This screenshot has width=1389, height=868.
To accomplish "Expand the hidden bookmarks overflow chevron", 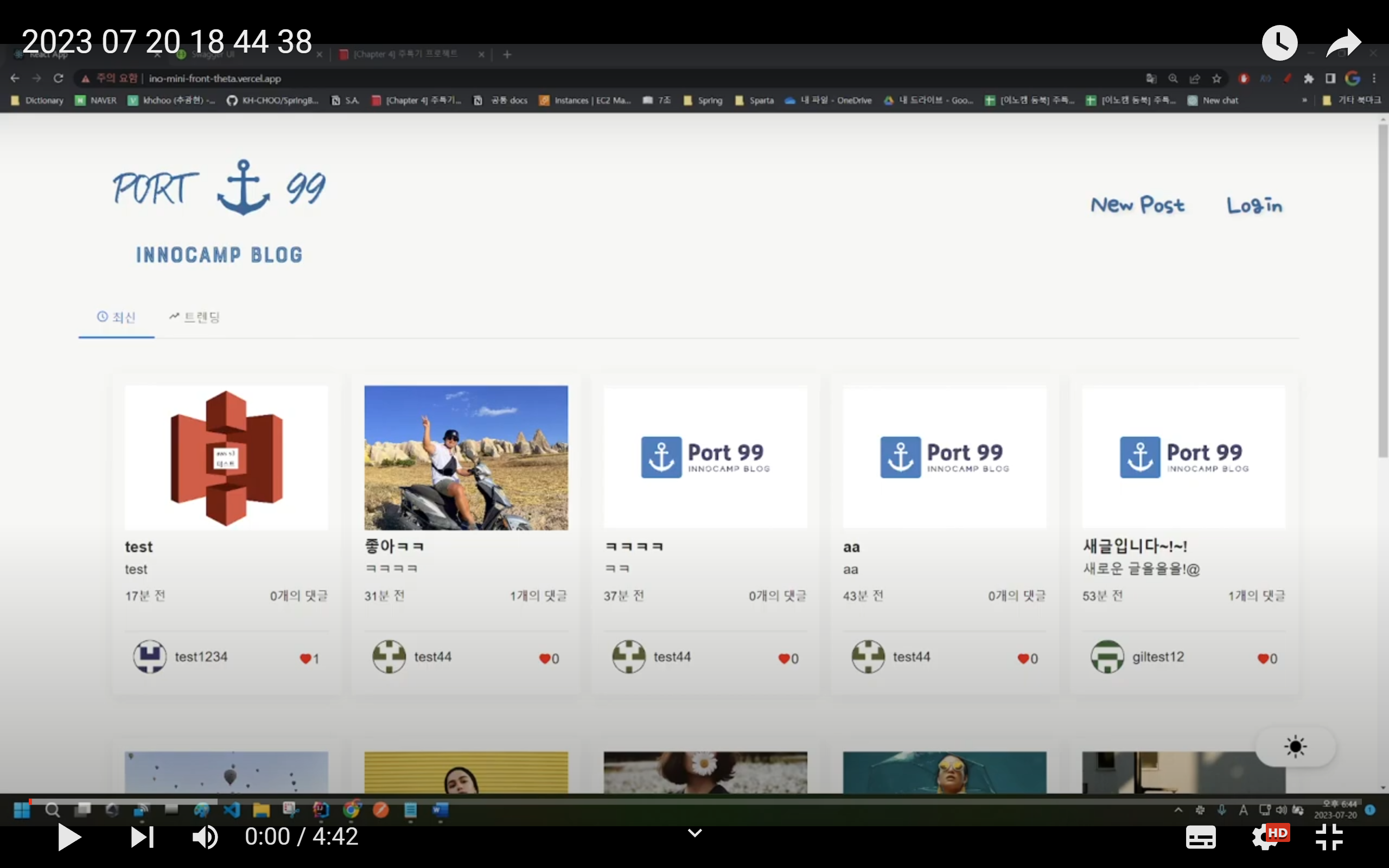I will (x=1304, y=100).
